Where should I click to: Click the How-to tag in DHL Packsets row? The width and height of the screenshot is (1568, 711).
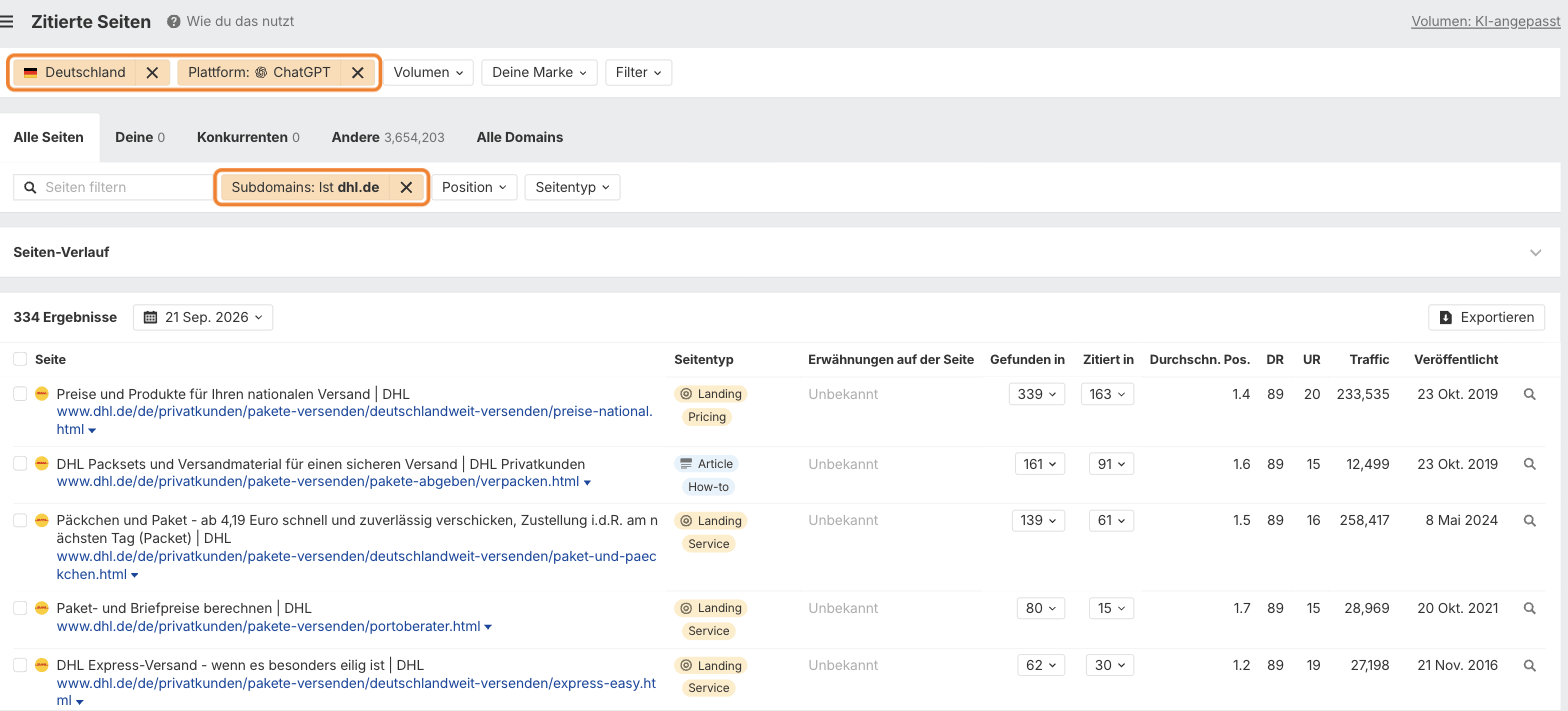709,487
